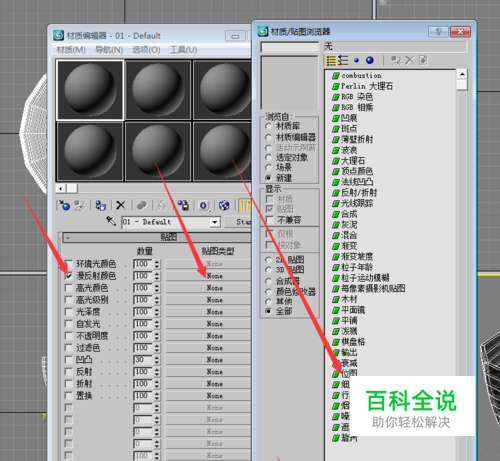Click 漫反射颜色 None map button
This screenshot has width=500, height=461.
coord(208,276)
